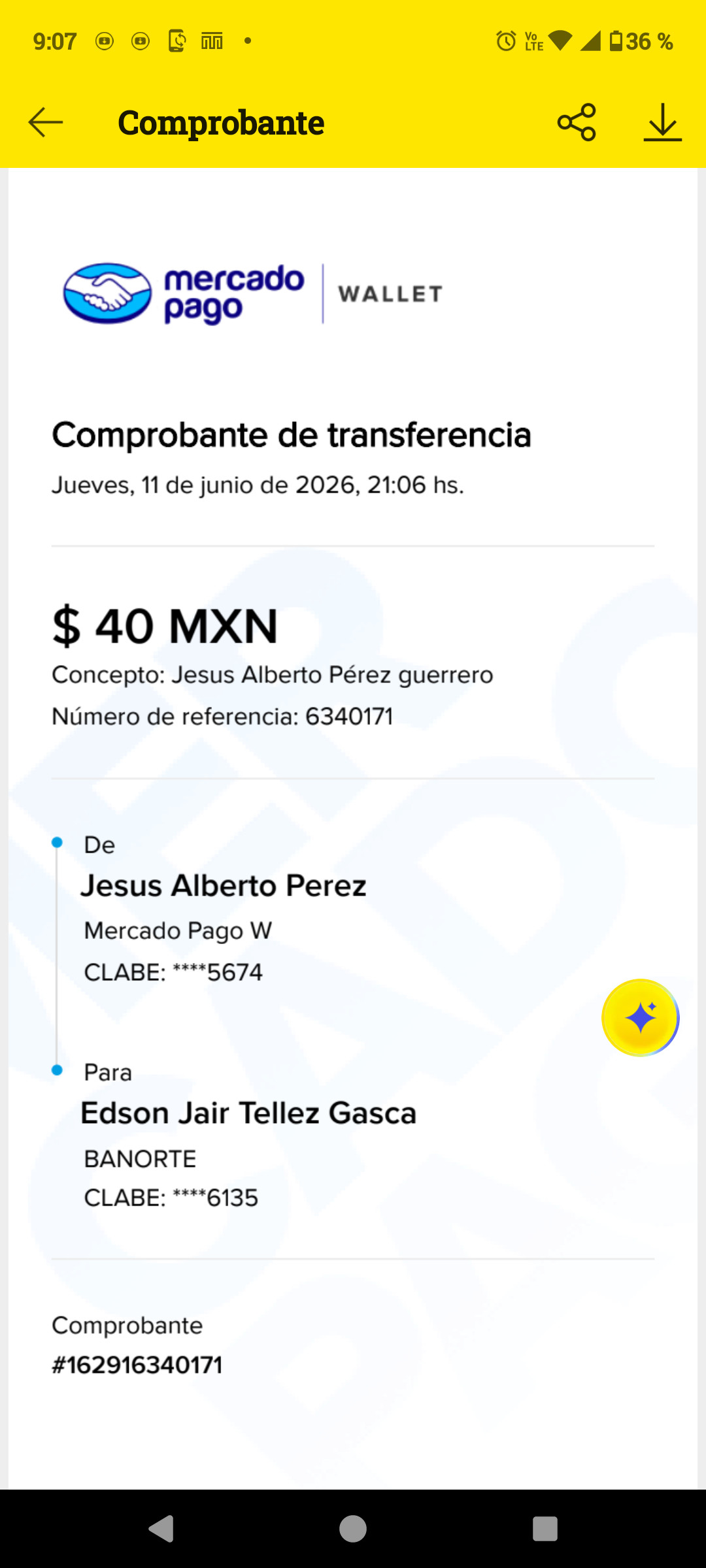Image resolution: width=706 pixels, height=1568 pixels.
Task: Tap the receipt number #162916340171
Action: (137, 1365)
